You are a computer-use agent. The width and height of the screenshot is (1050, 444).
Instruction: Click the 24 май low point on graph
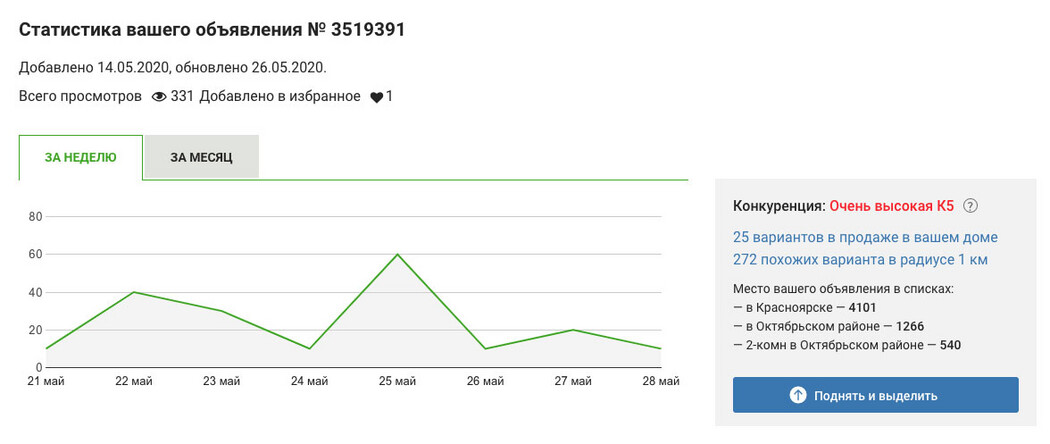coord(309,348)
